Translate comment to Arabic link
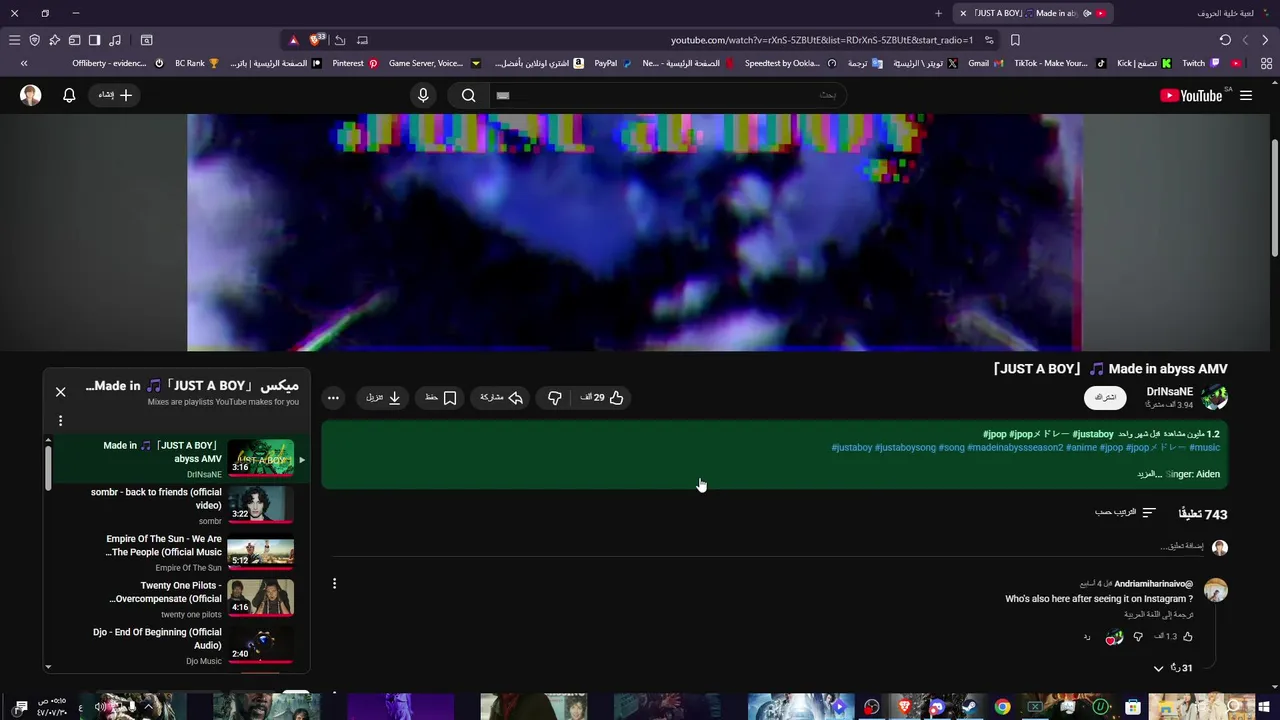This screenshot has width=1280, height=720. (x=1158, y=615)
